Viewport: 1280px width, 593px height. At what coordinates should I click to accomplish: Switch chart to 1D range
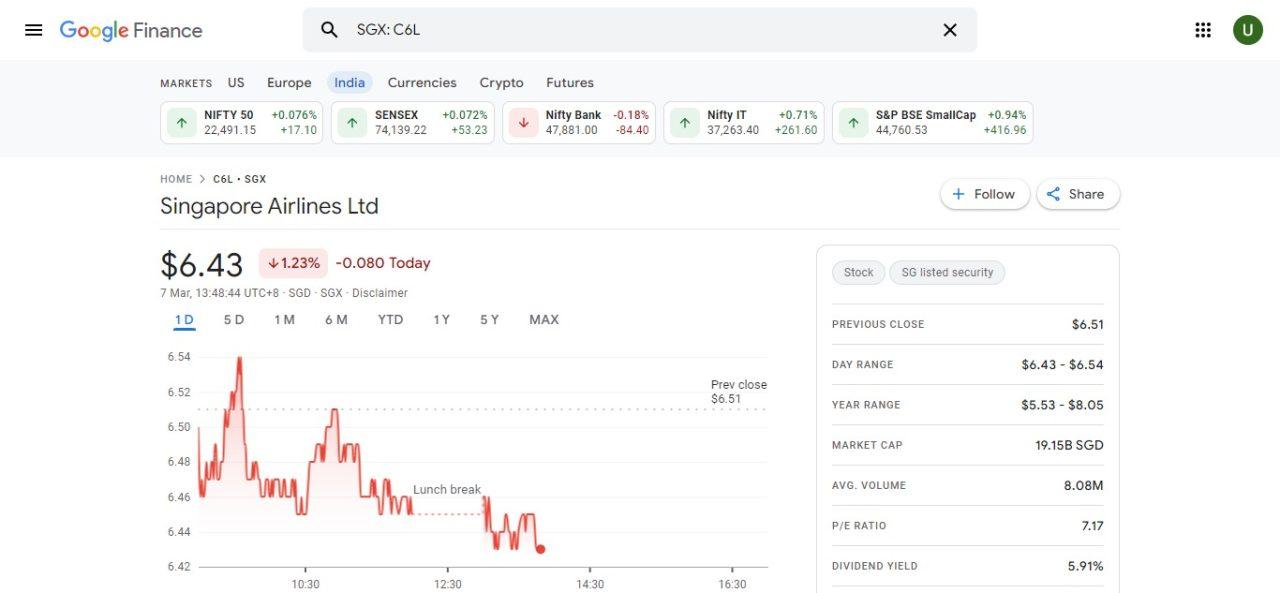184,320
